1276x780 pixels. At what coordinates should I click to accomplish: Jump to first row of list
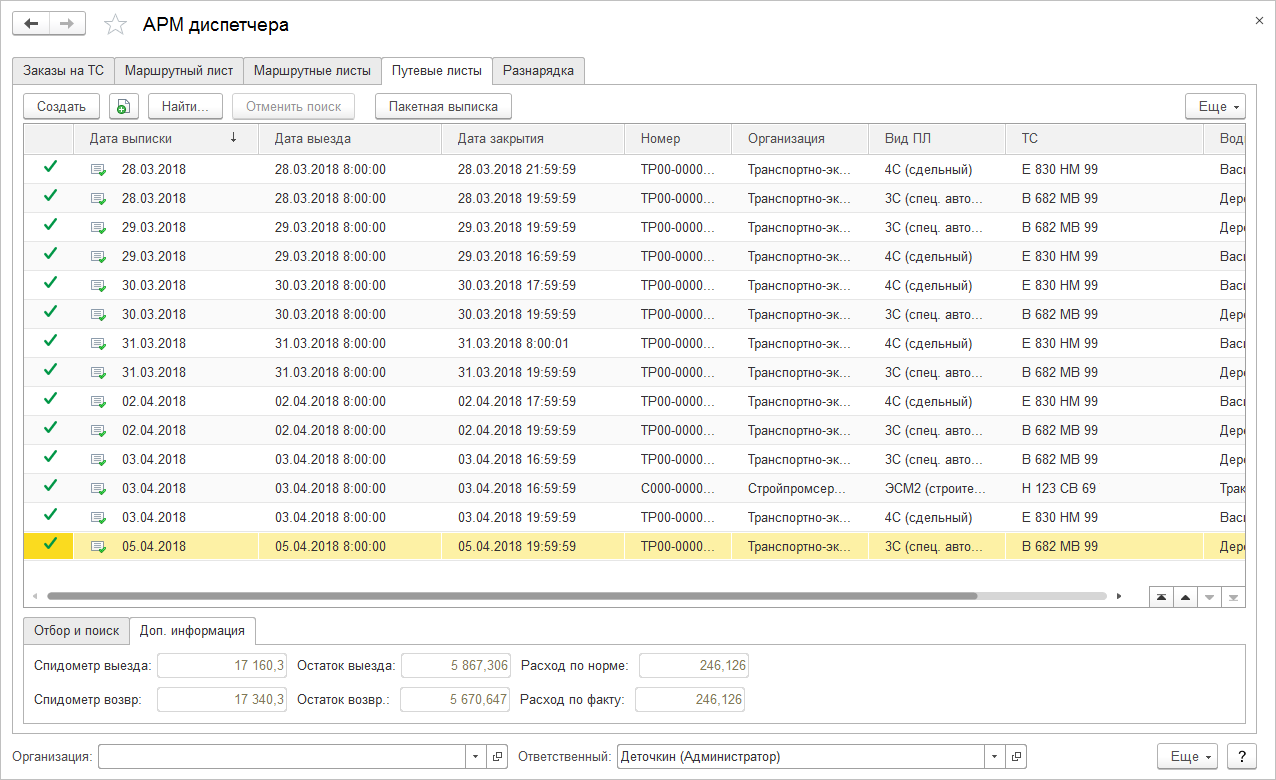[1160, 596]
